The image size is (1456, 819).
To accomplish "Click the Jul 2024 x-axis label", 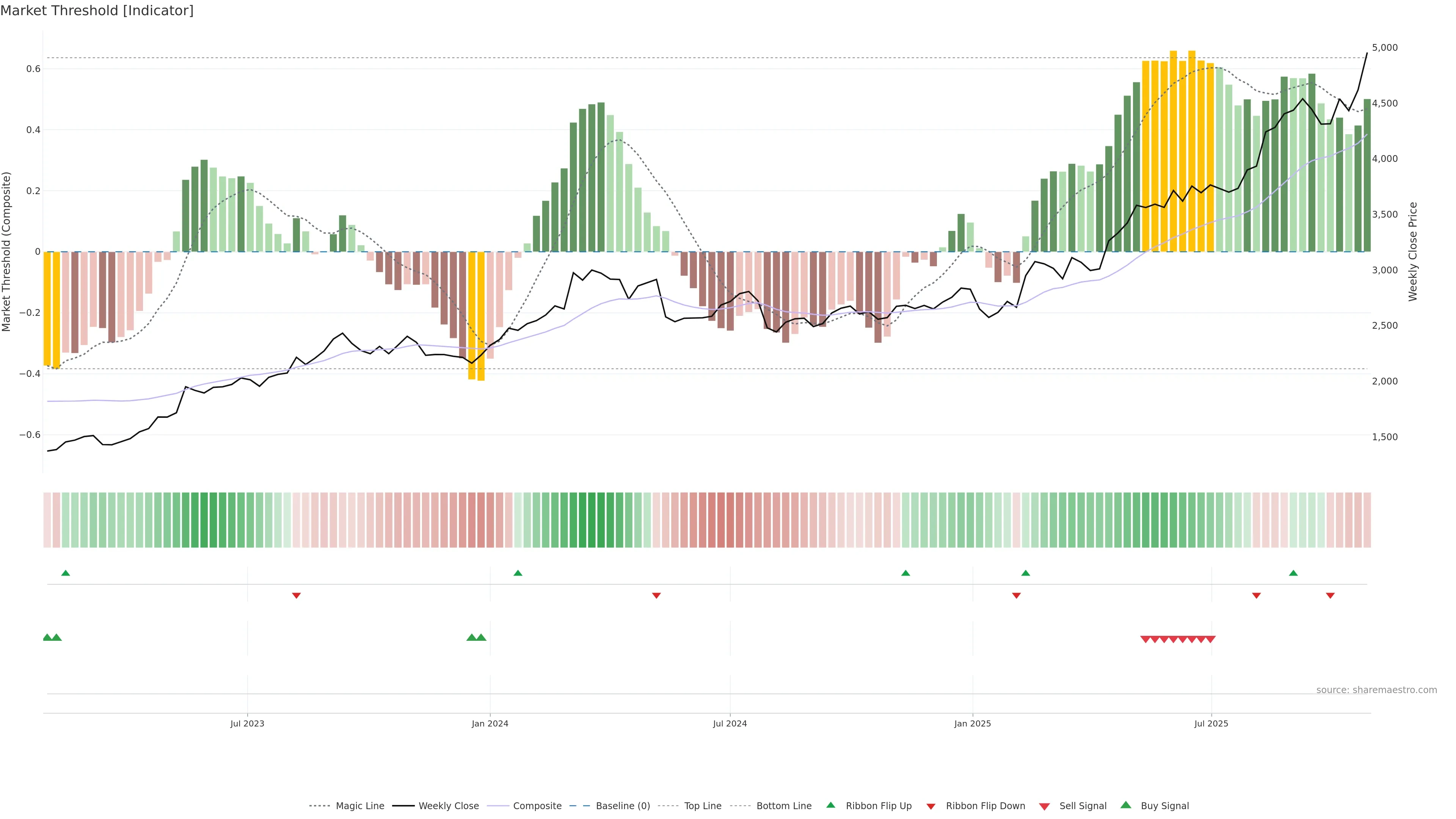I will point(730,723).
